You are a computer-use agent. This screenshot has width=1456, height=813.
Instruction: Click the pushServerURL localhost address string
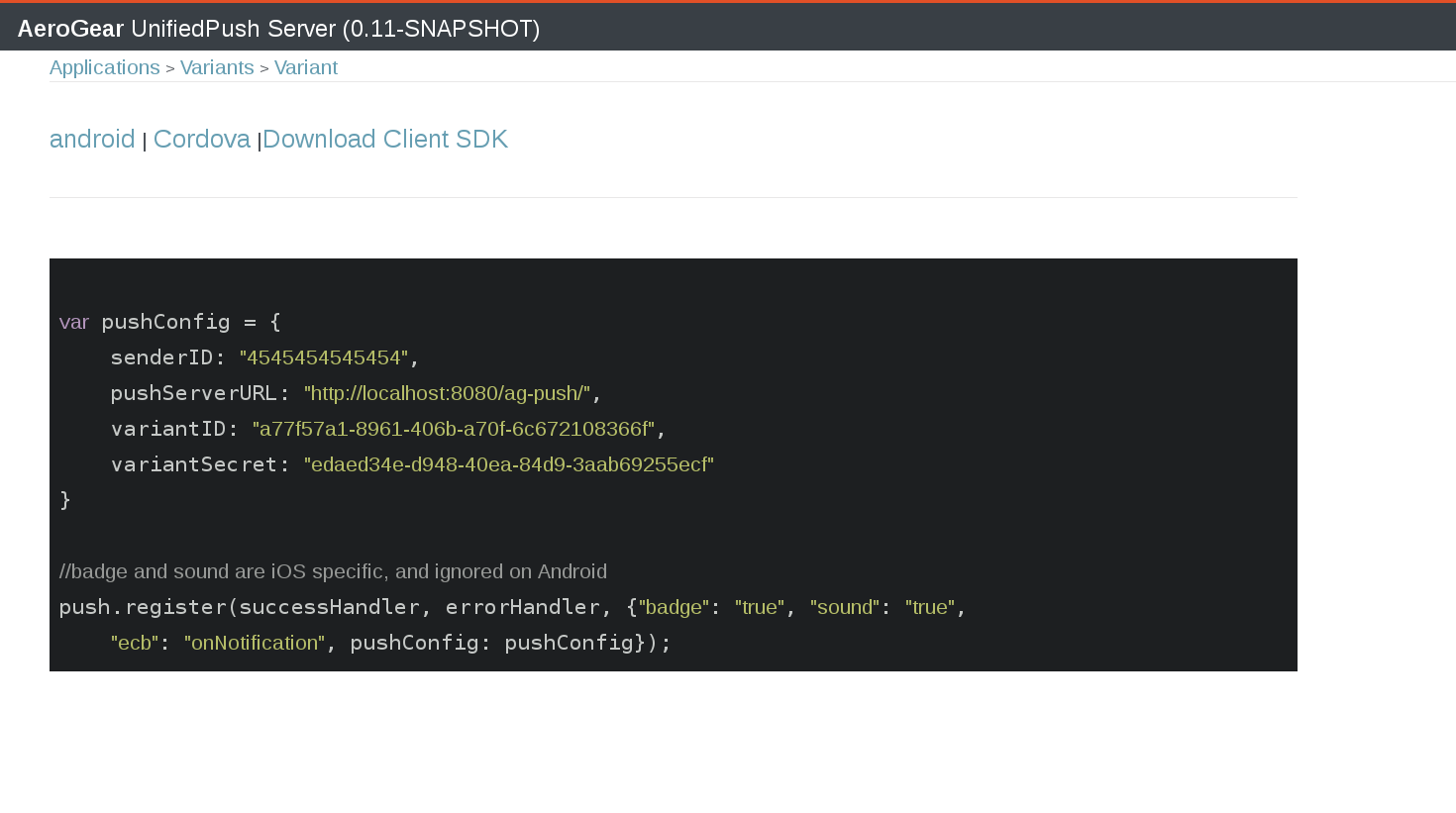pos(447,393)
